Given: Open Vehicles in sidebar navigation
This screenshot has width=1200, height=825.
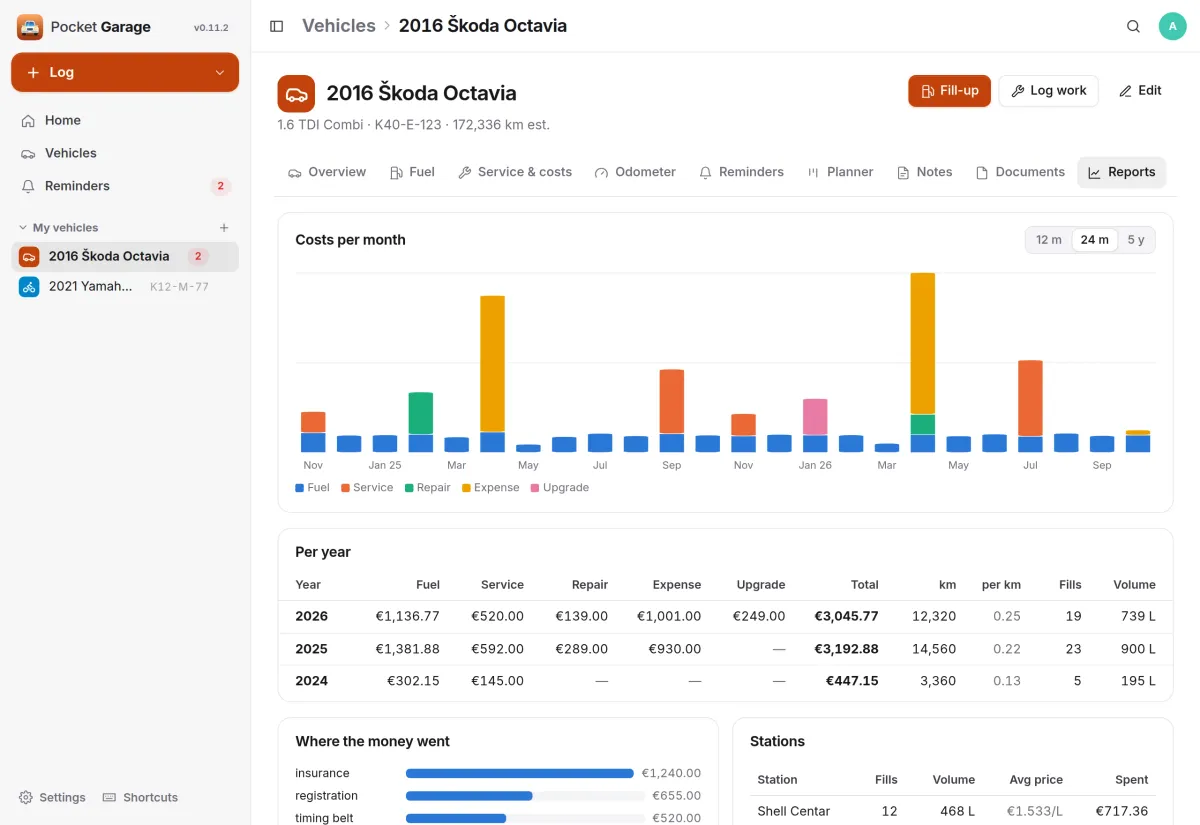Looking at the screenshot, I should [x=125, y=153].
